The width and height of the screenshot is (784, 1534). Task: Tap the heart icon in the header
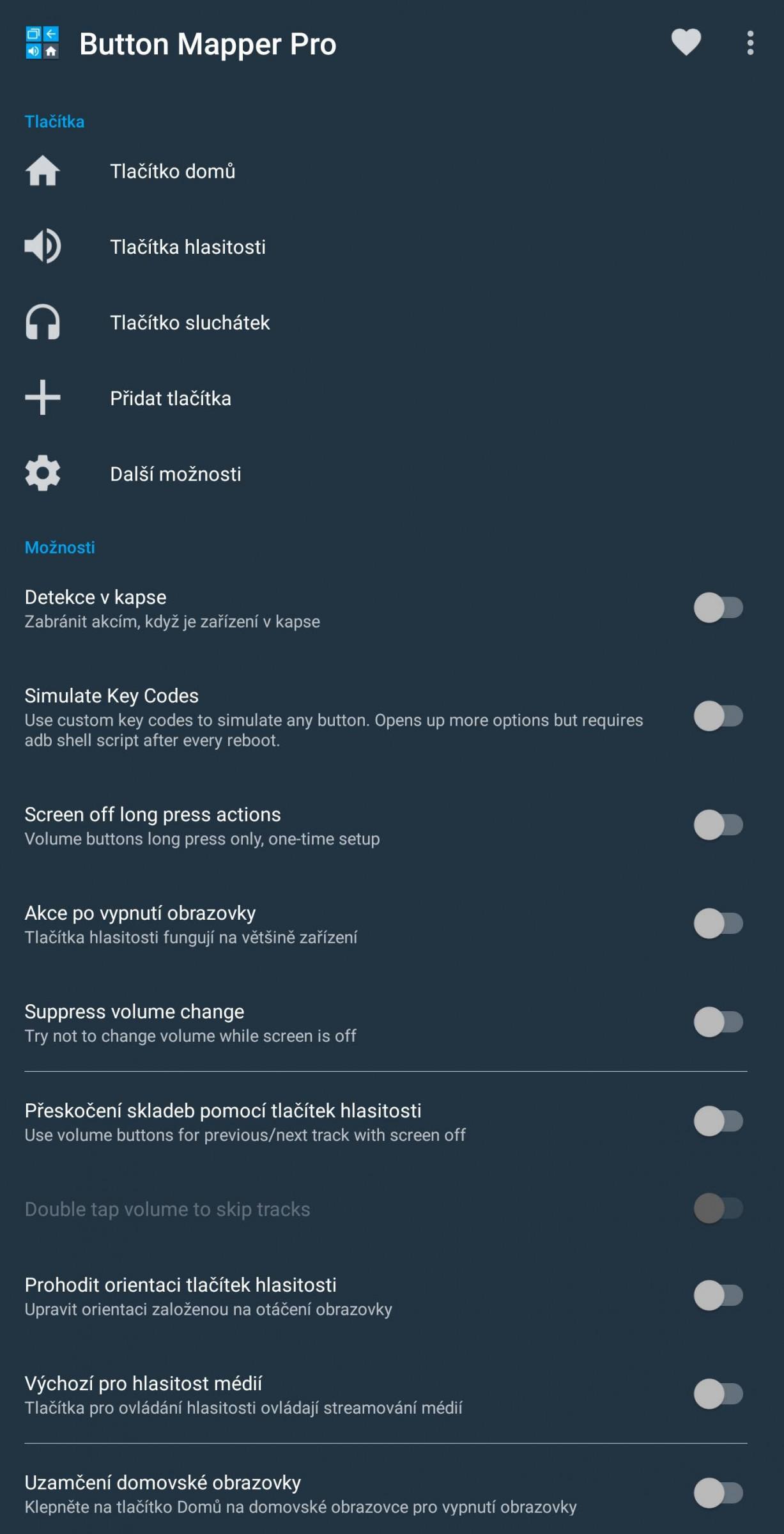pos(686,43)
